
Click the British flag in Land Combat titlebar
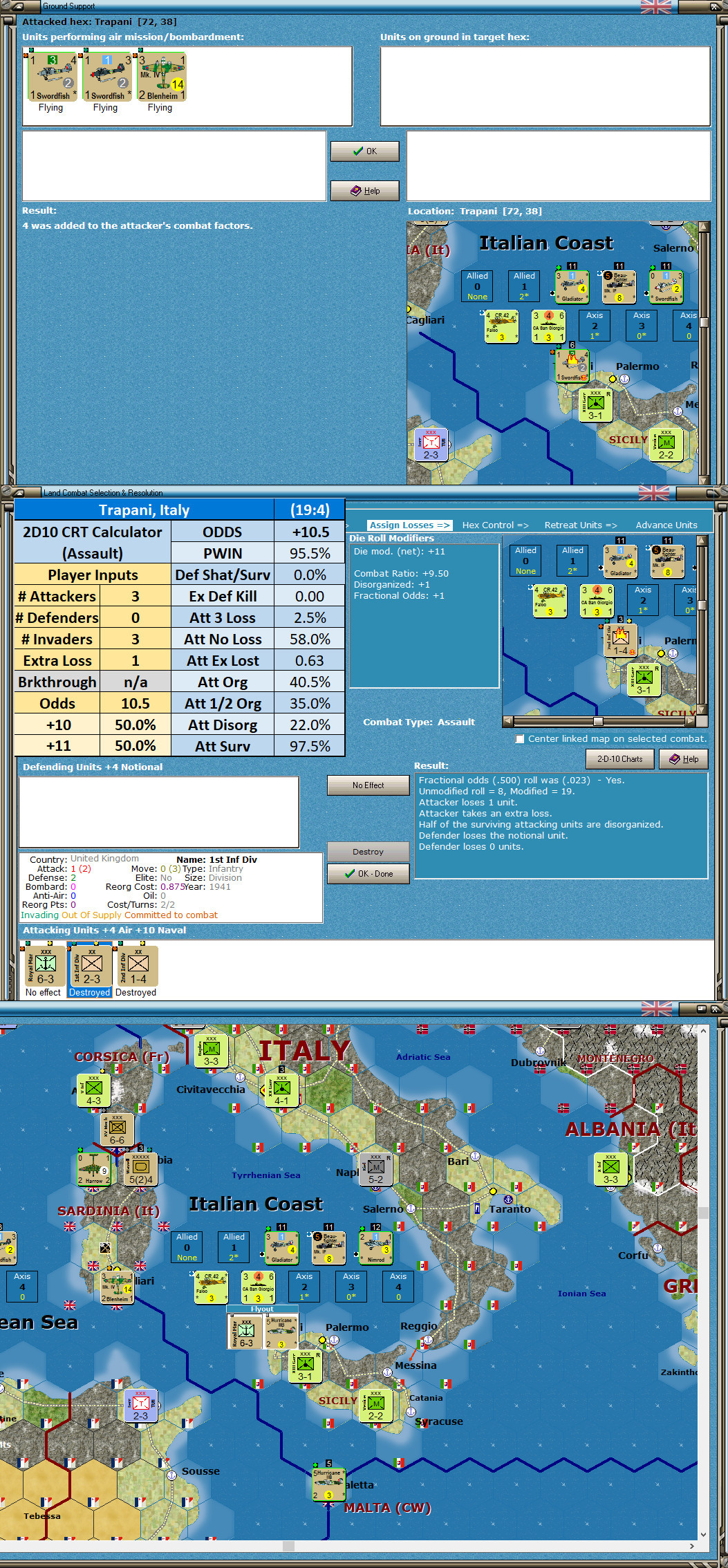pyautogui.click(x=654, y=492)
